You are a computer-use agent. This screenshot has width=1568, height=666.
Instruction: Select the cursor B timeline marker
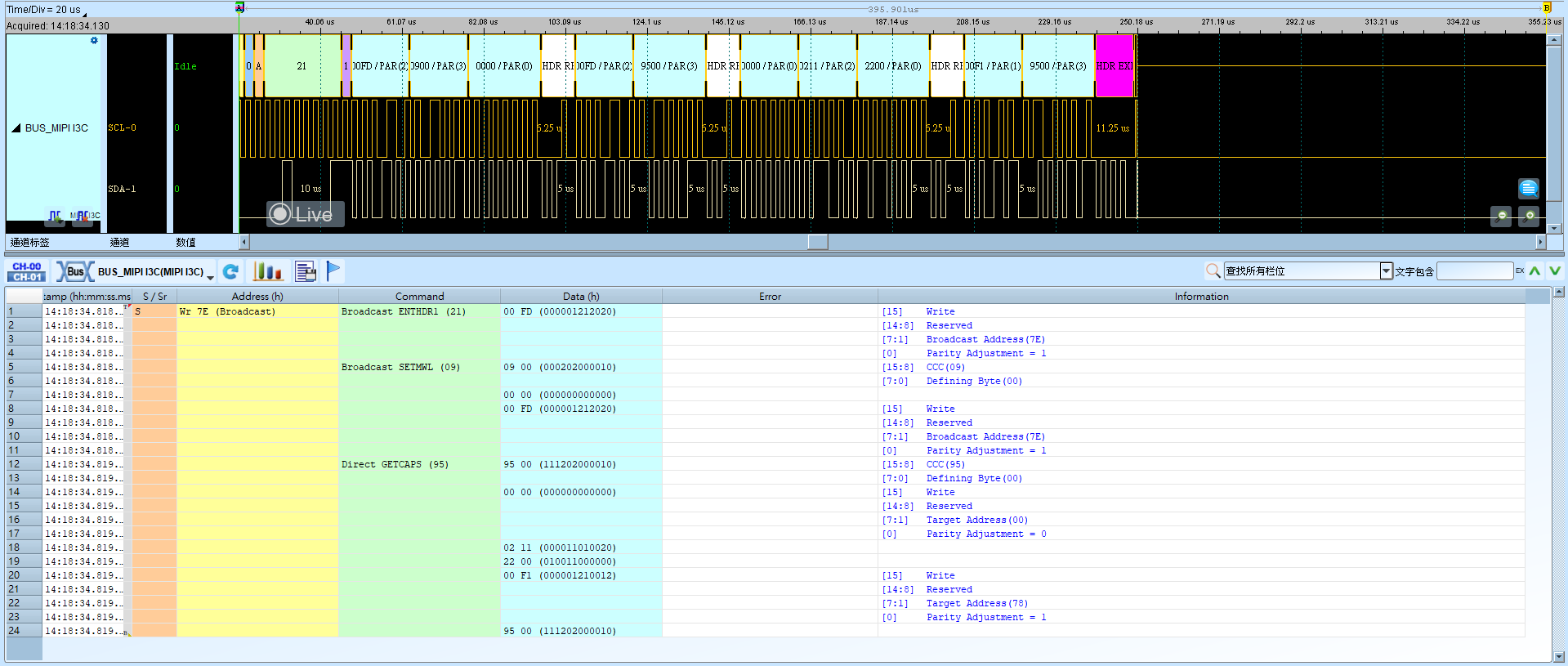click(1546, 7)
